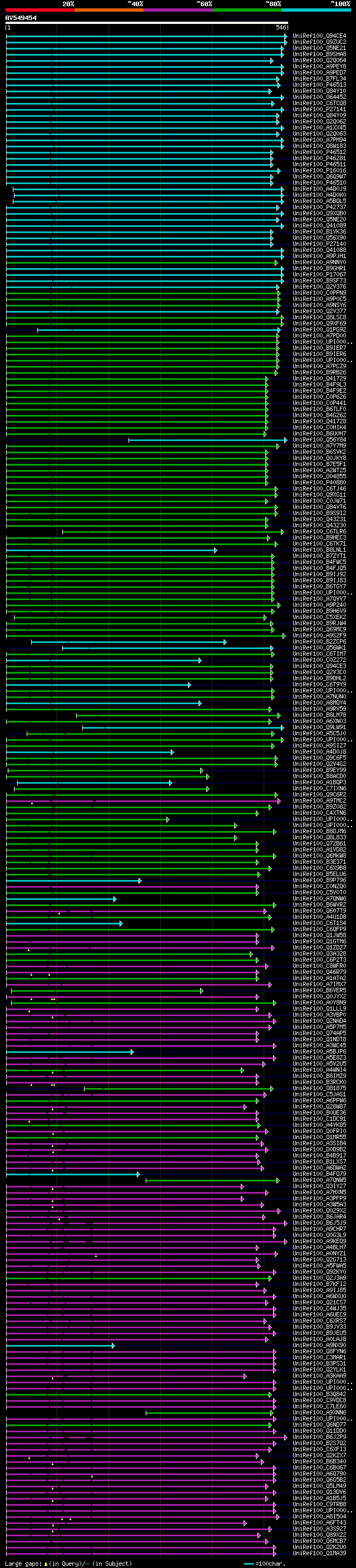356x1568 pixels.
Task: Select hit label UniRef100_A4D0J9
Action: click(319, 189)
